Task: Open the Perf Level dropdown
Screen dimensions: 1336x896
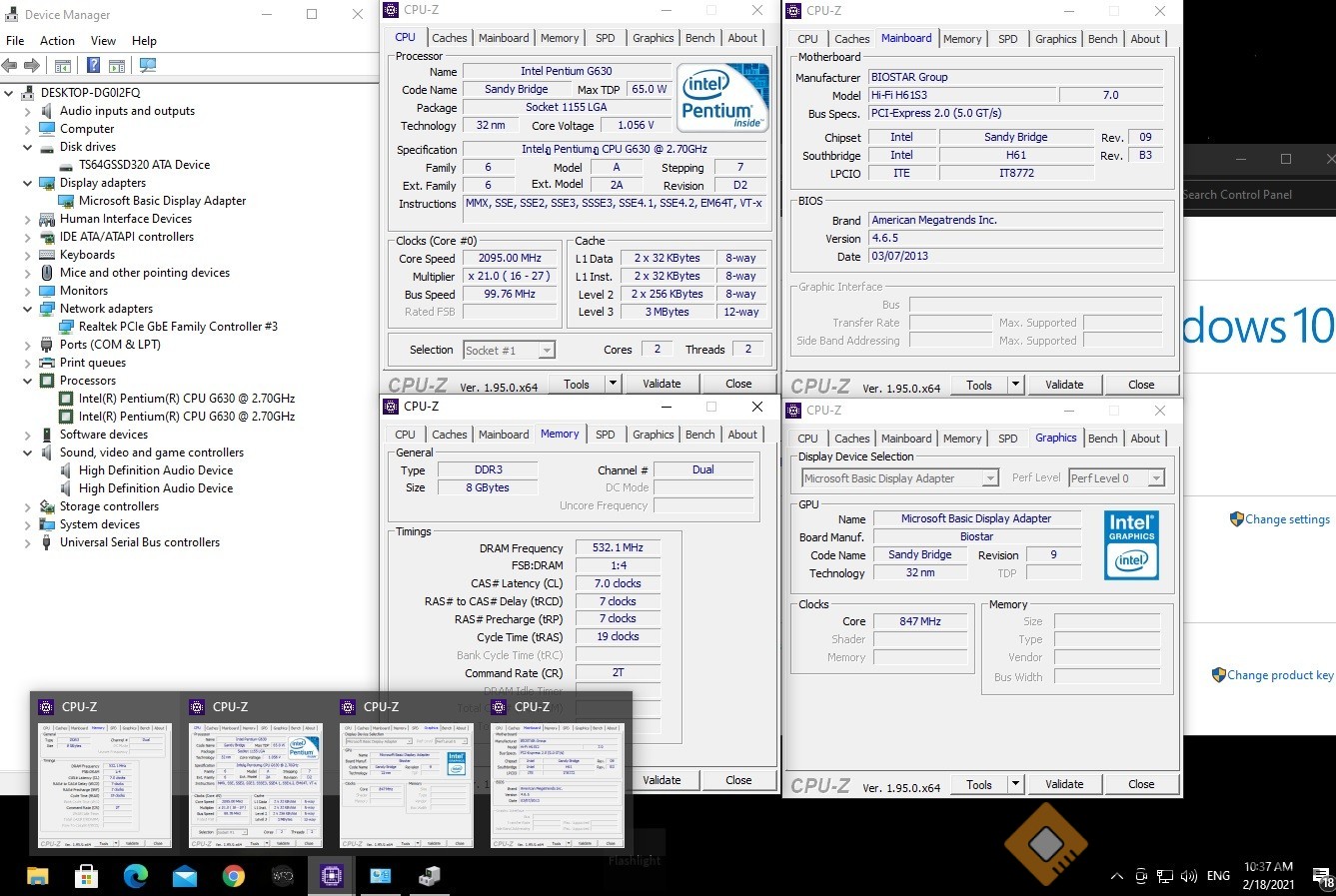Action: point(1155,478)
